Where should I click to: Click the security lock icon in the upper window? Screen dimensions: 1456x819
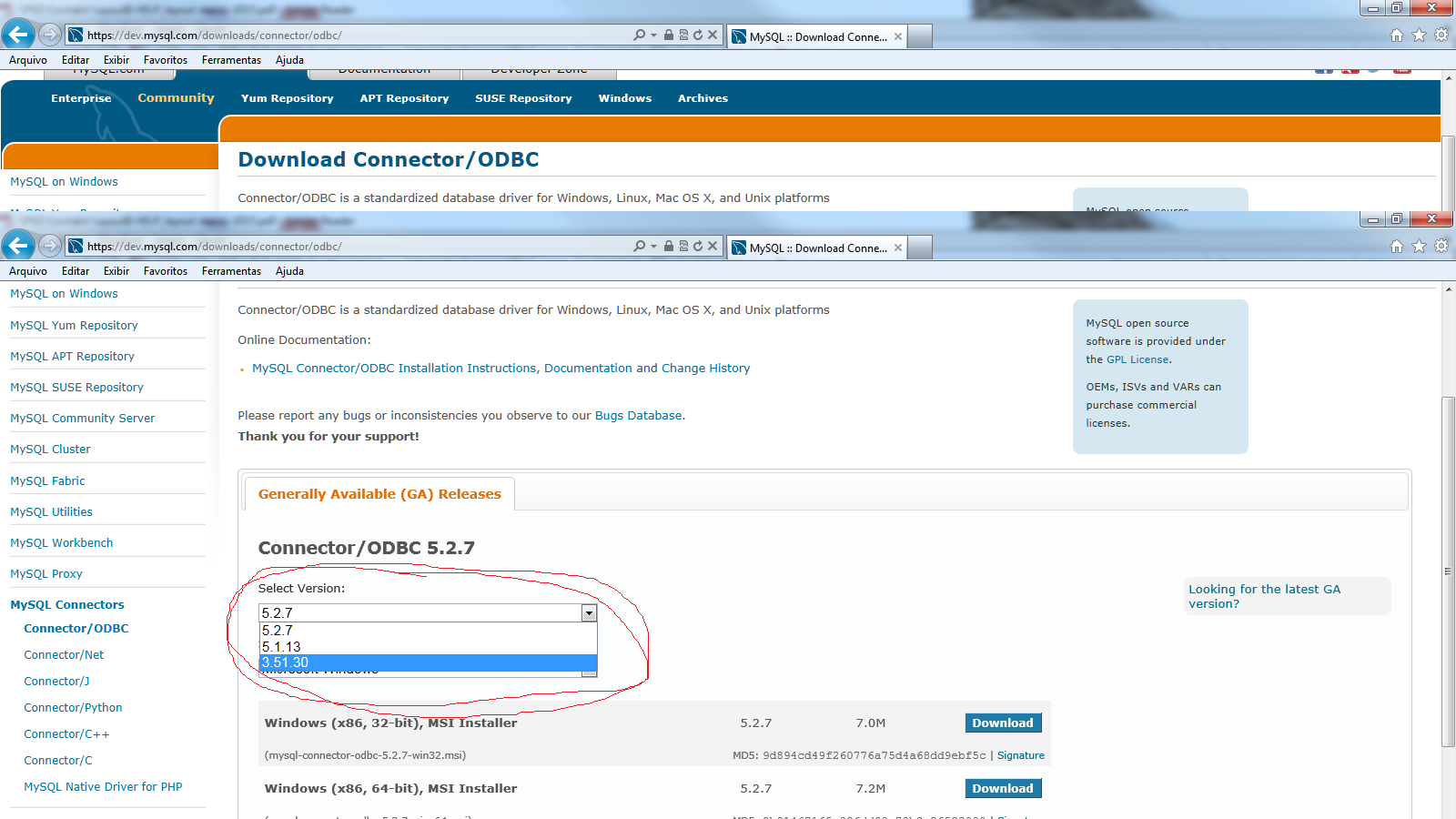tap(669, 35)
